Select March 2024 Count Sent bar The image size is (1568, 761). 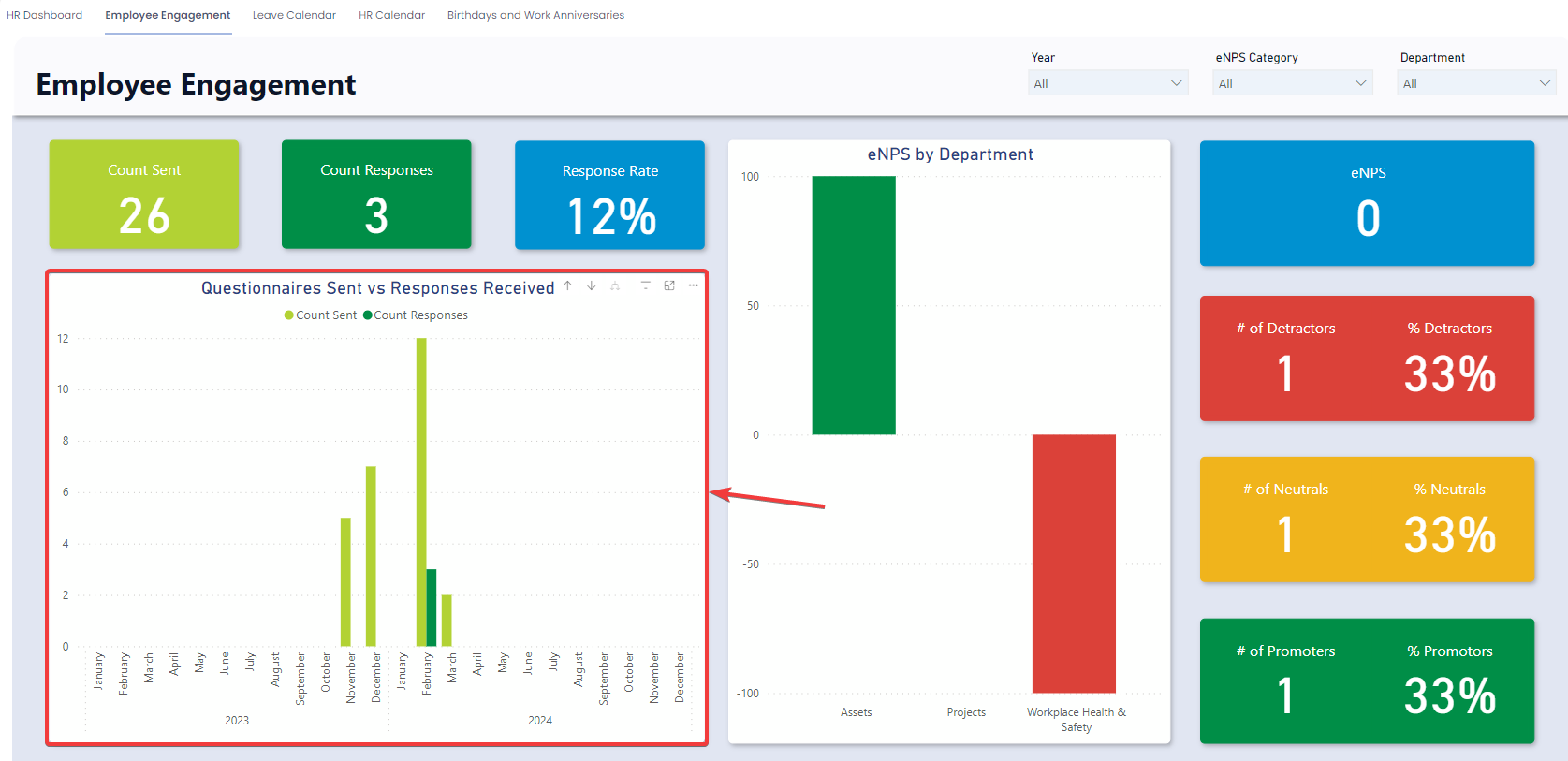click(x=447, y=621)
